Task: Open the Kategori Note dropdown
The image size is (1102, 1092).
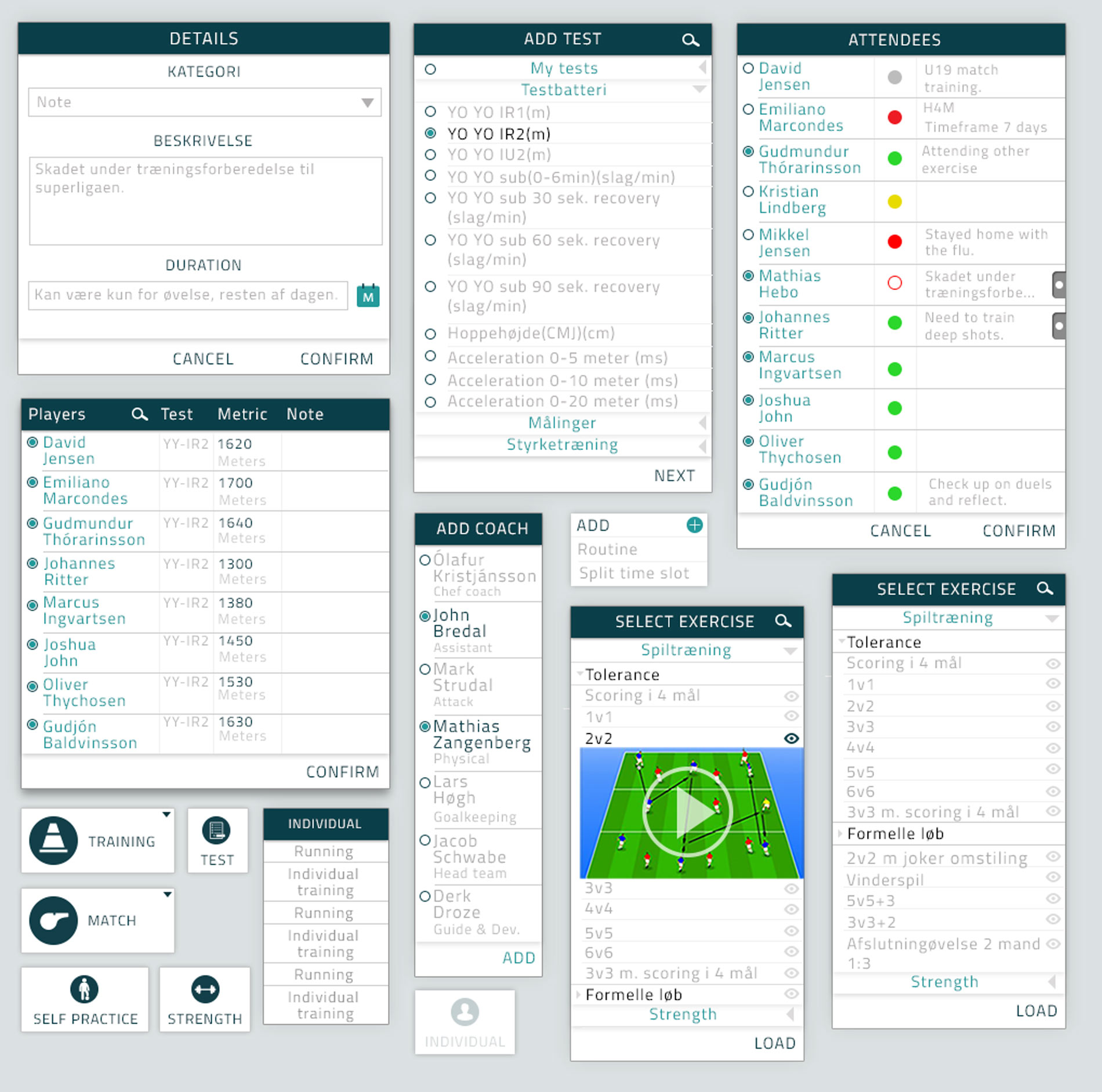Action: [x=205, y=103]
